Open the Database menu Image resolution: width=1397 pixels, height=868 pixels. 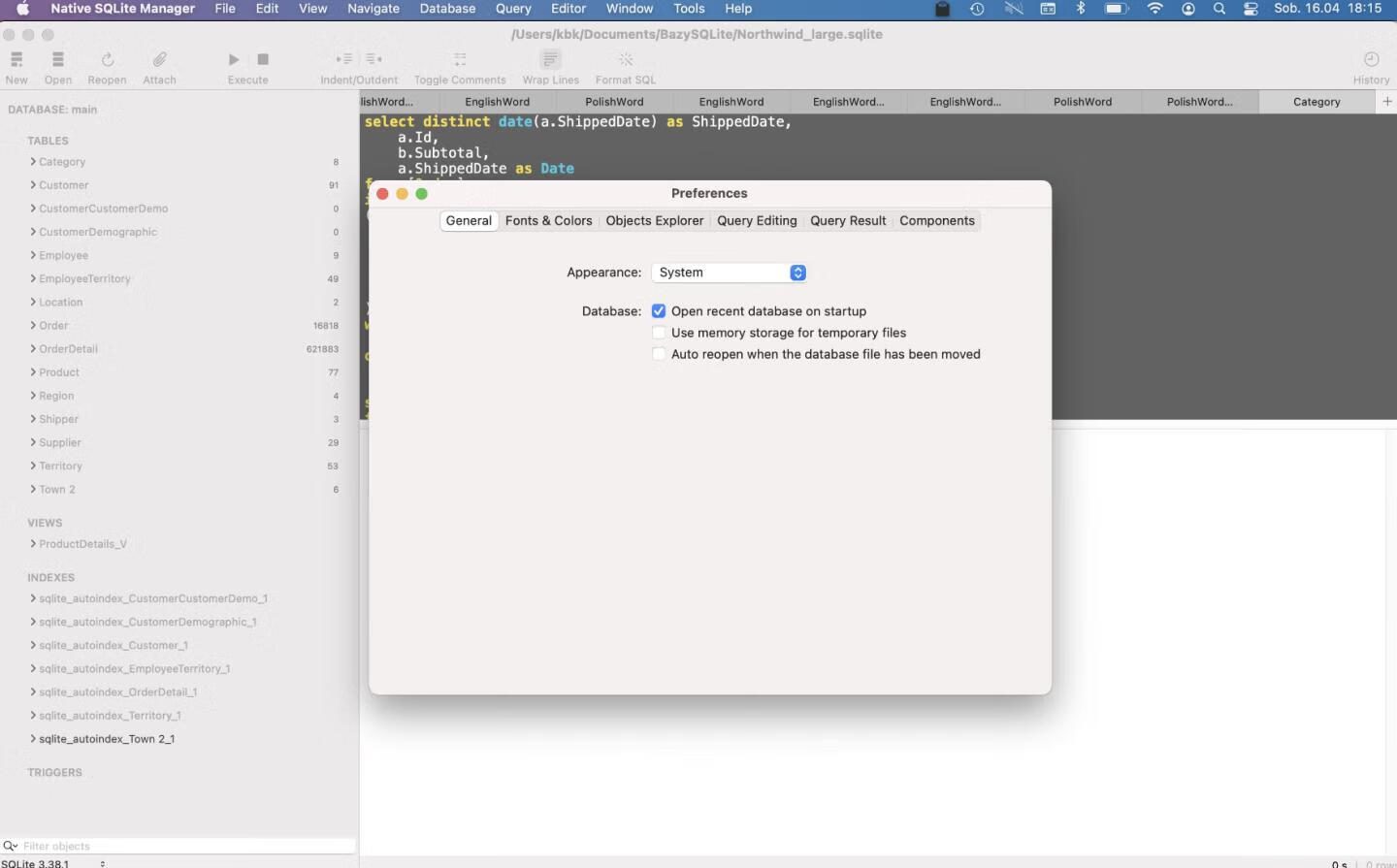click(x=447, y=9)
